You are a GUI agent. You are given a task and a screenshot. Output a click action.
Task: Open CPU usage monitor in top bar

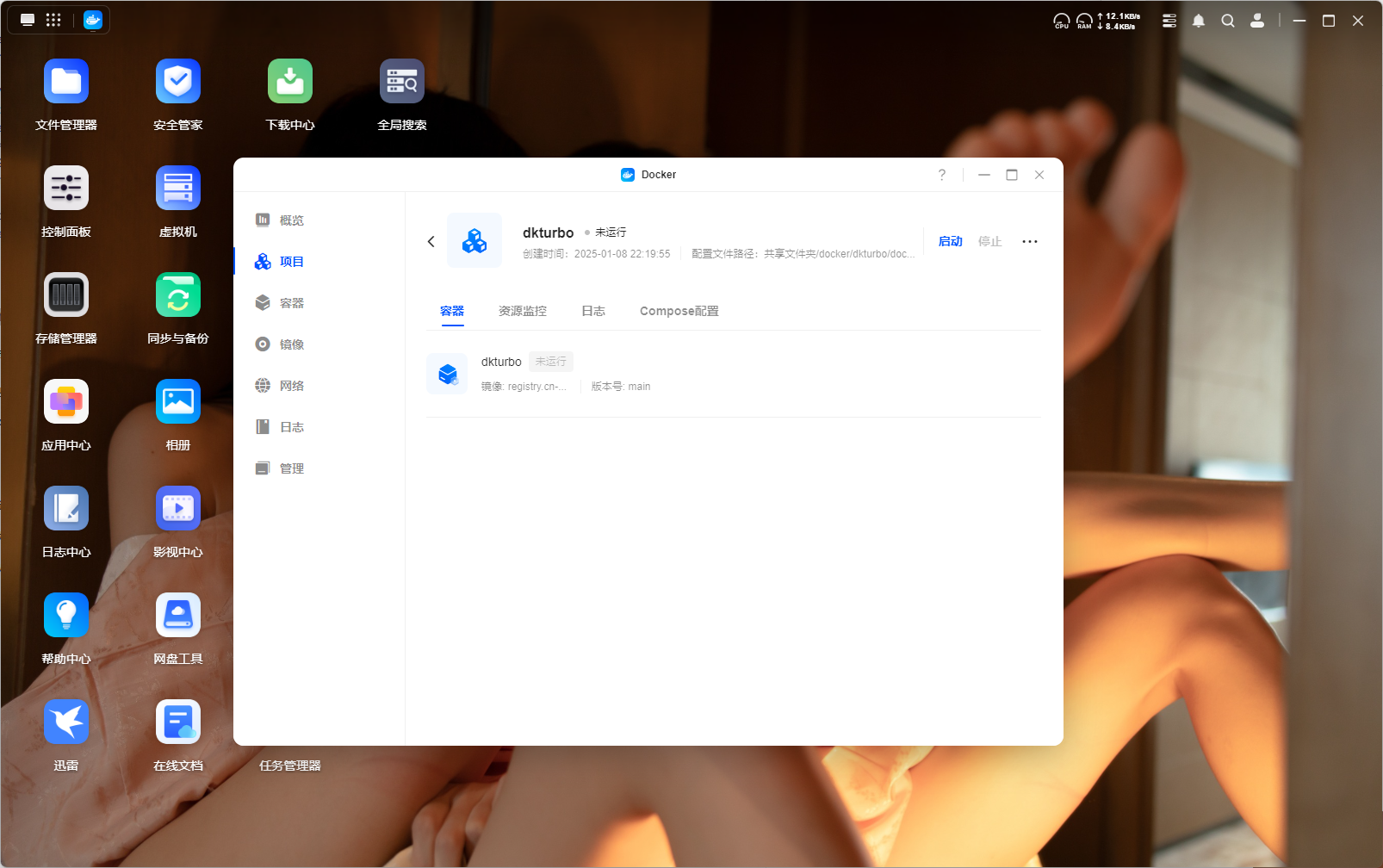[x=1062, y=21]
